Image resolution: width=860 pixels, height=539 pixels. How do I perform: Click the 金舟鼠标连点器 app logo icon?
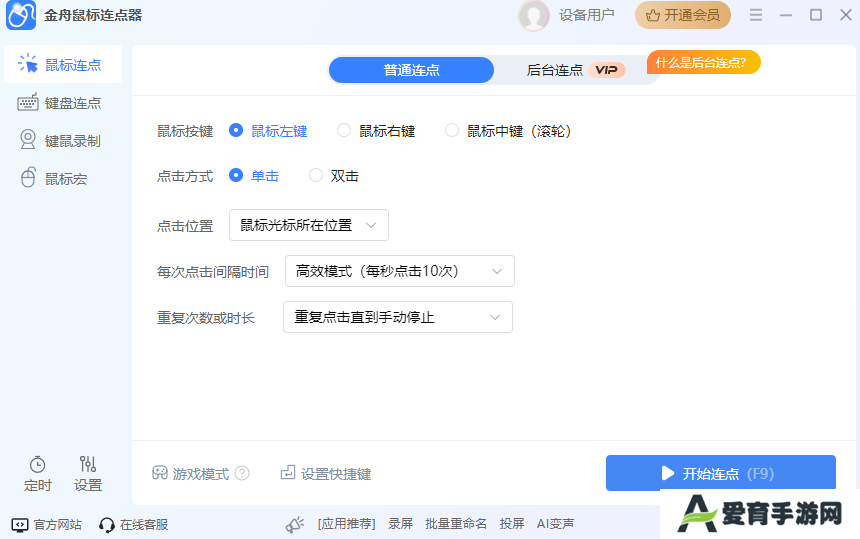(x=21, y=15)
